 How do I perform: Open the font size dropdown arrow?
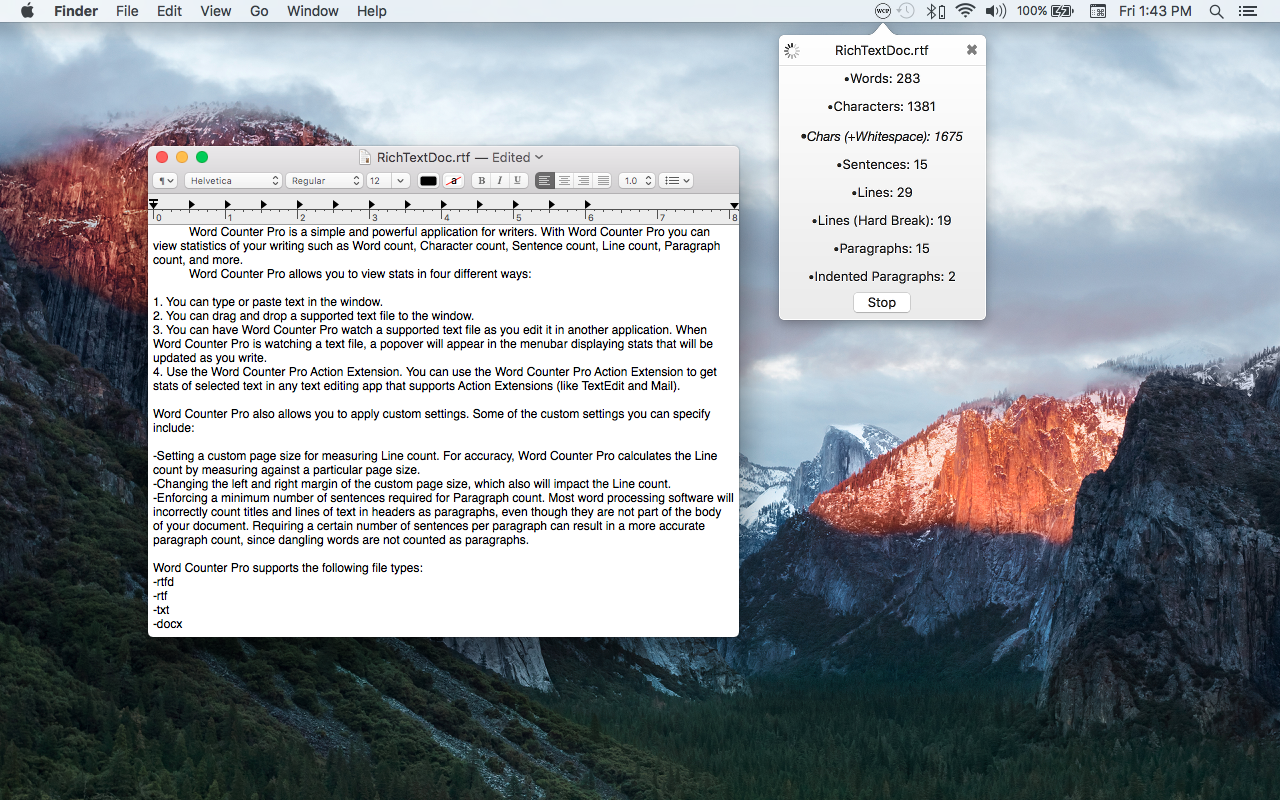(401, 181)
